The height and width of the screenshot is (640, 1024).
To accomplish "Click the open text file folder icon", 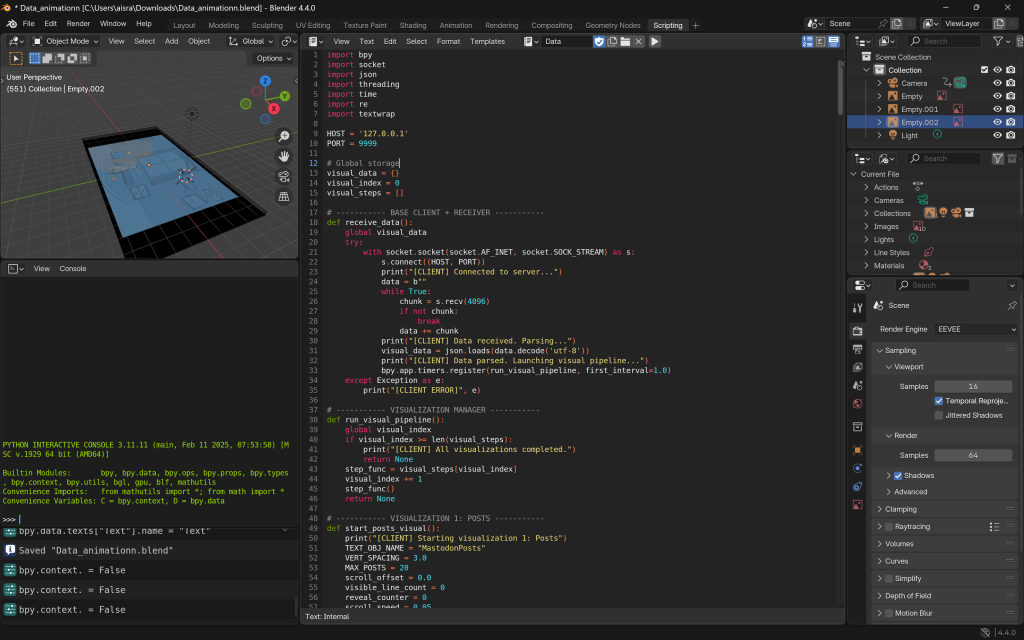I will pos(625,41).
